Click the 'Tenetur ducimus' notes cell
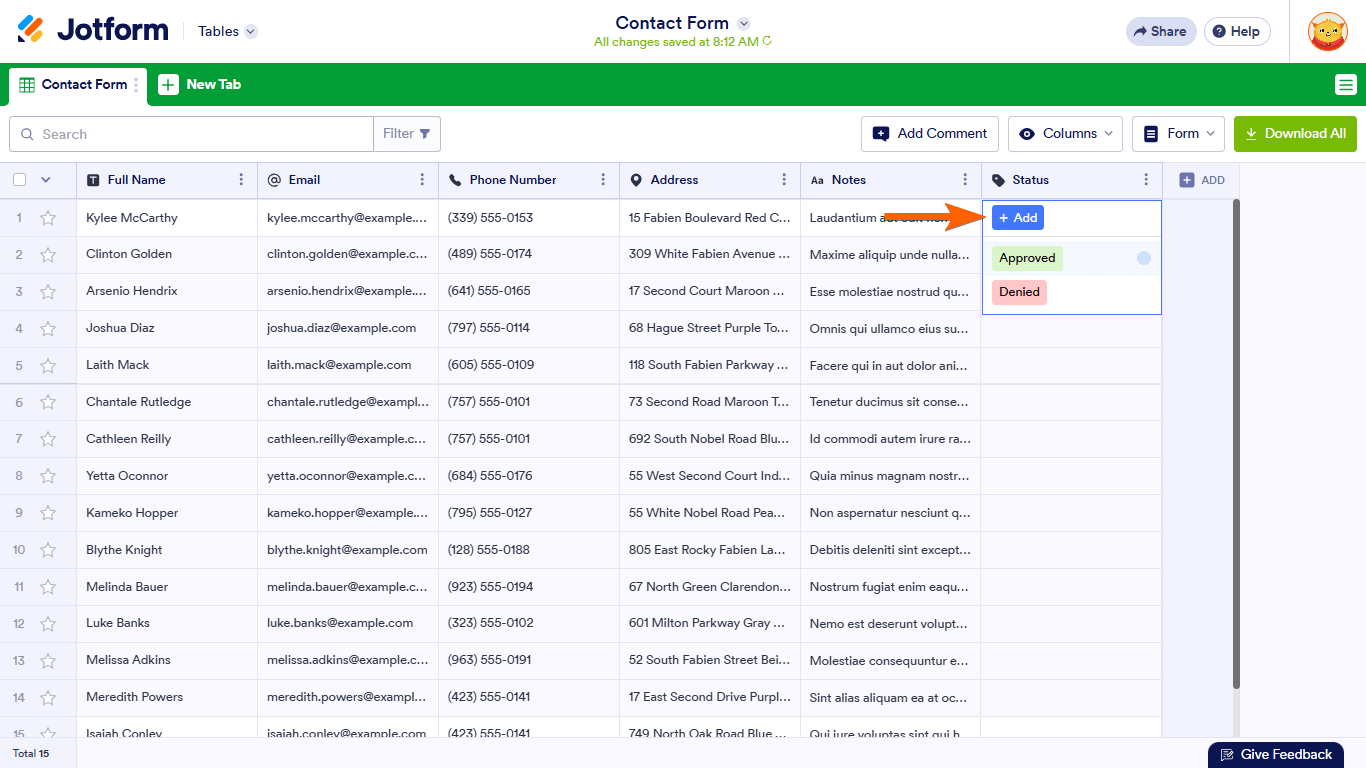Screen dimensions: 1366x768 [x=891, y=403]
